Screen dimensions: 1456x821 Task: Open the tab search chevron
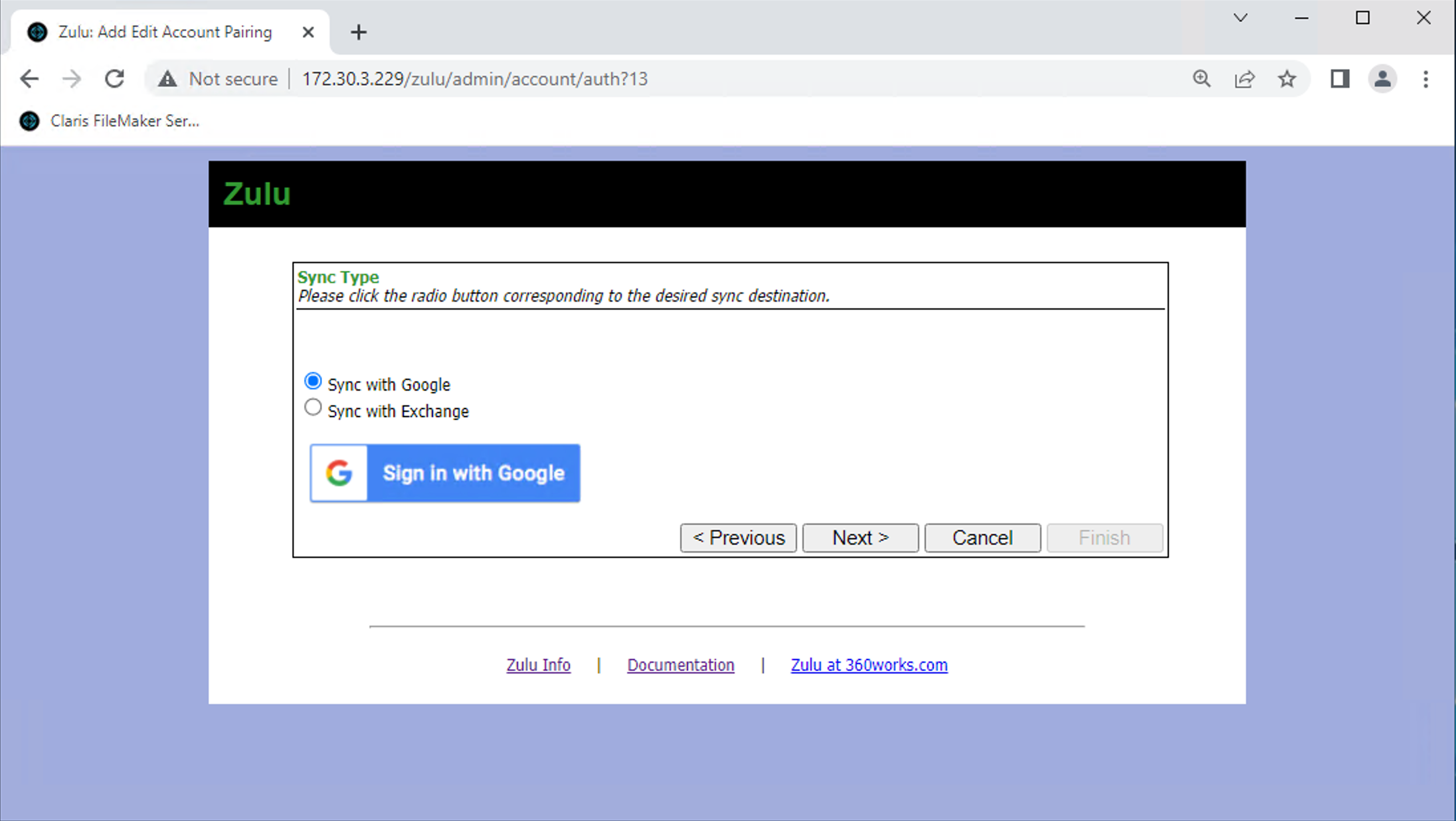click(1240, 18)
